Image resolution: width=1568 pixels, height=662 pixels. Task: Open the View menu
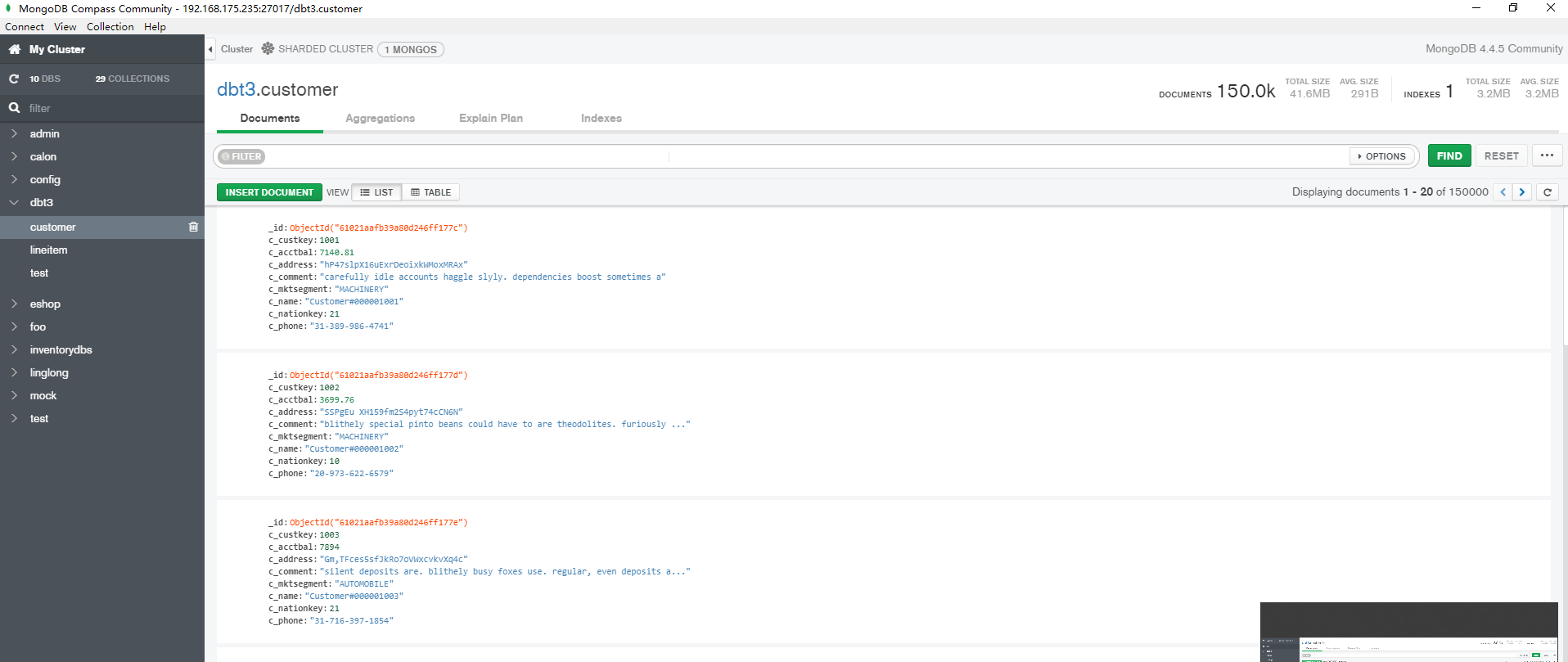pos(65,26)
